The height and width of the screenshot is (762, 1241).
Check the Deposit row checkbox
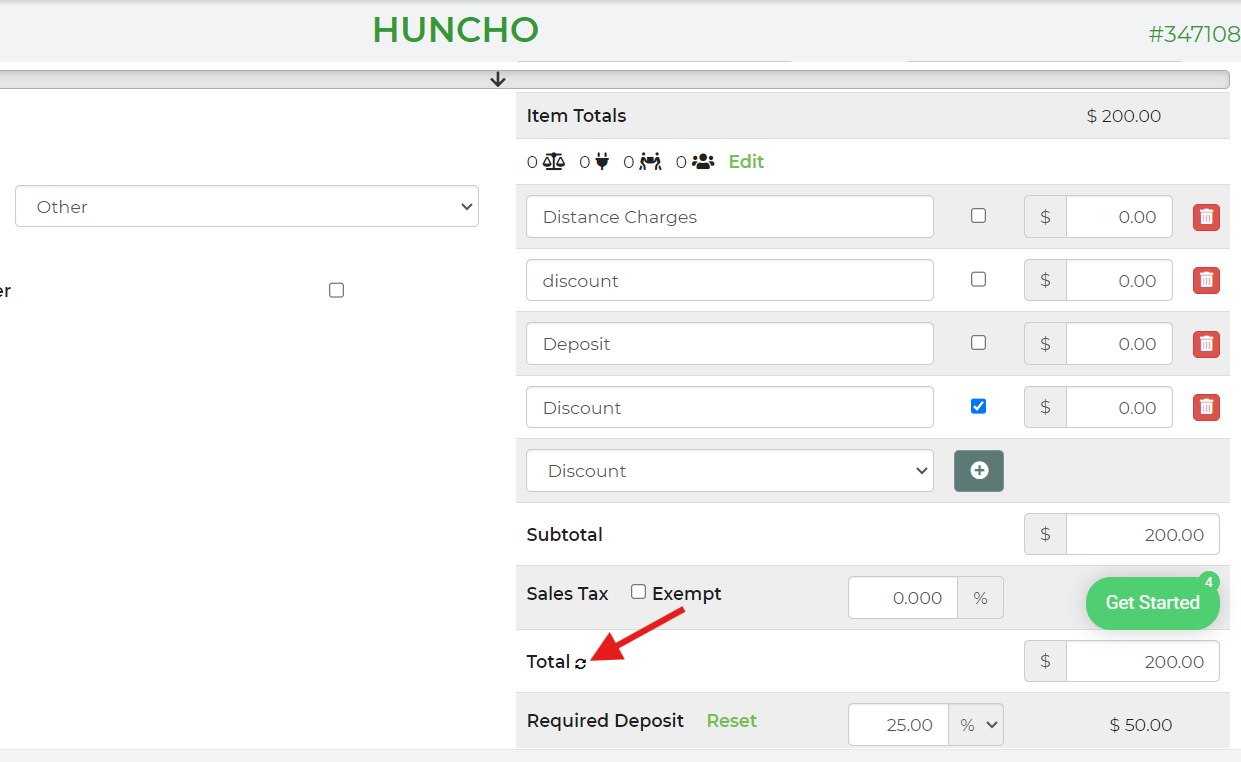(978, 342)
